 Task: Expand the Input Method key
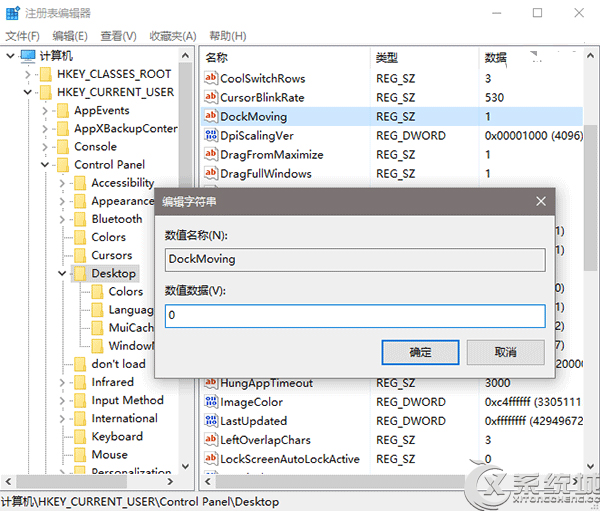tap(62, 401)
